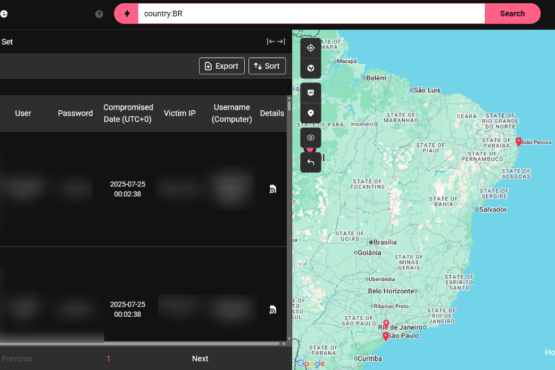Click the João Pessoa map marker
The image size is (555, 370).
(x=519, y=142)
